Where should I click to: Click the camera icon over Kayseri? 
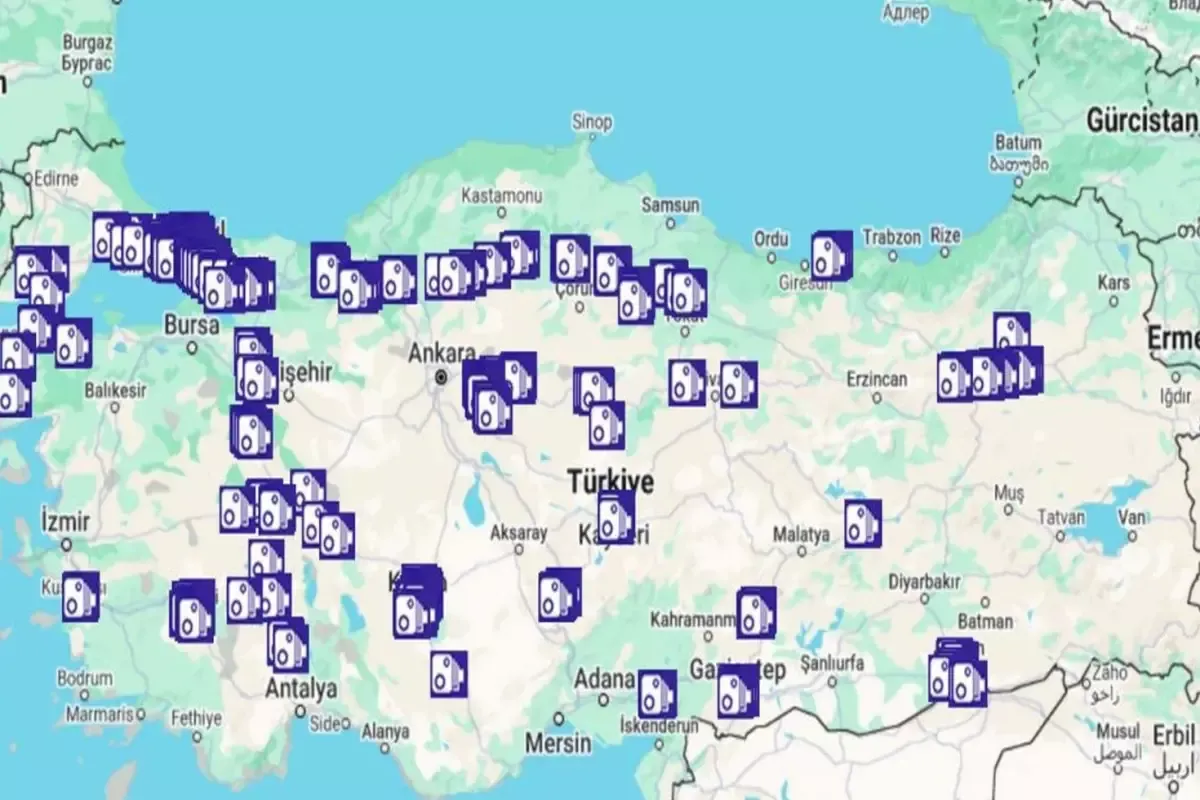[x=616, y=517]
